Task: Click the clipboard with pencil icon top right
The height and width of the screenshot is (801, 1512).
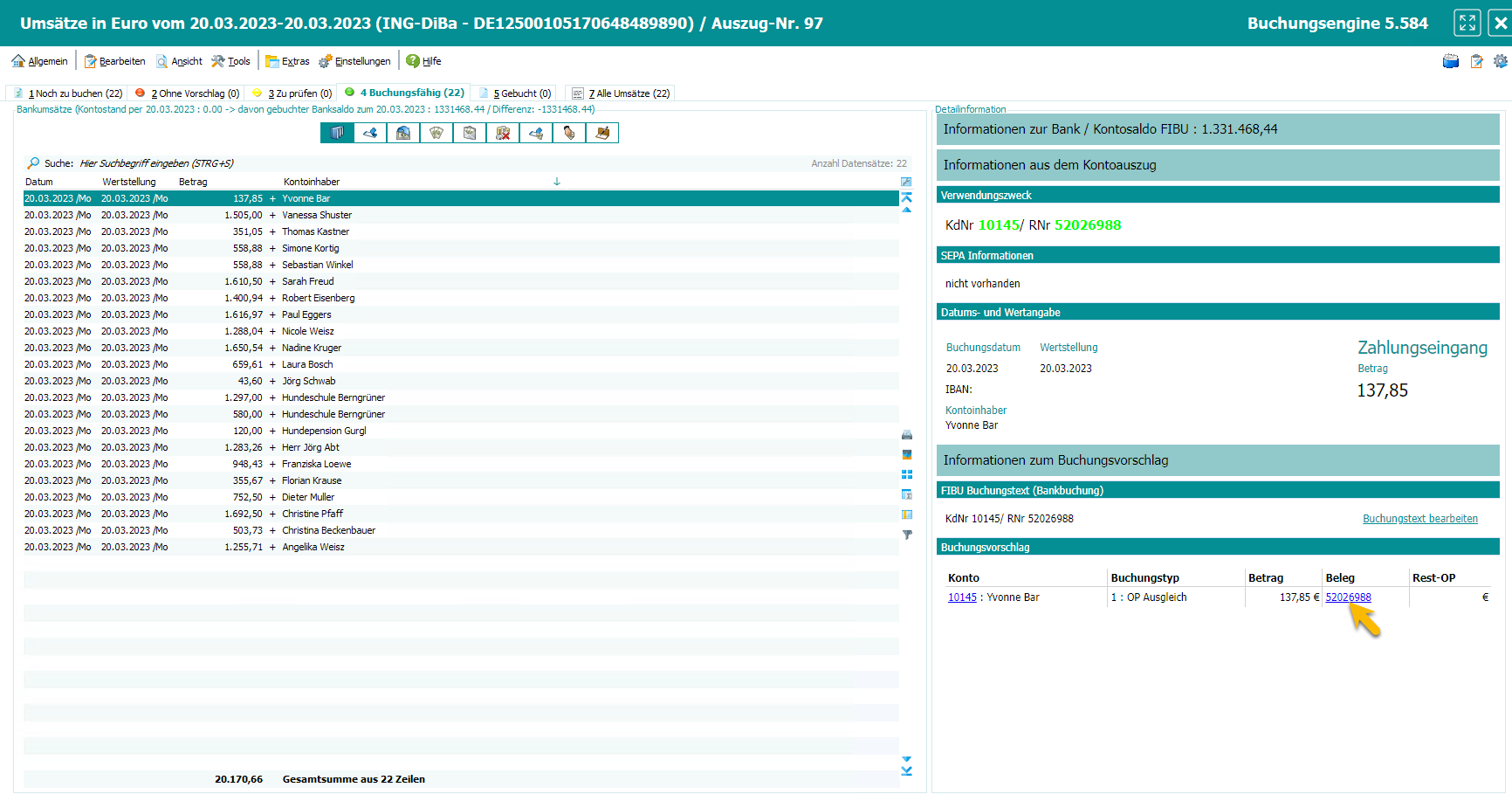Action: pos(1476,61)
